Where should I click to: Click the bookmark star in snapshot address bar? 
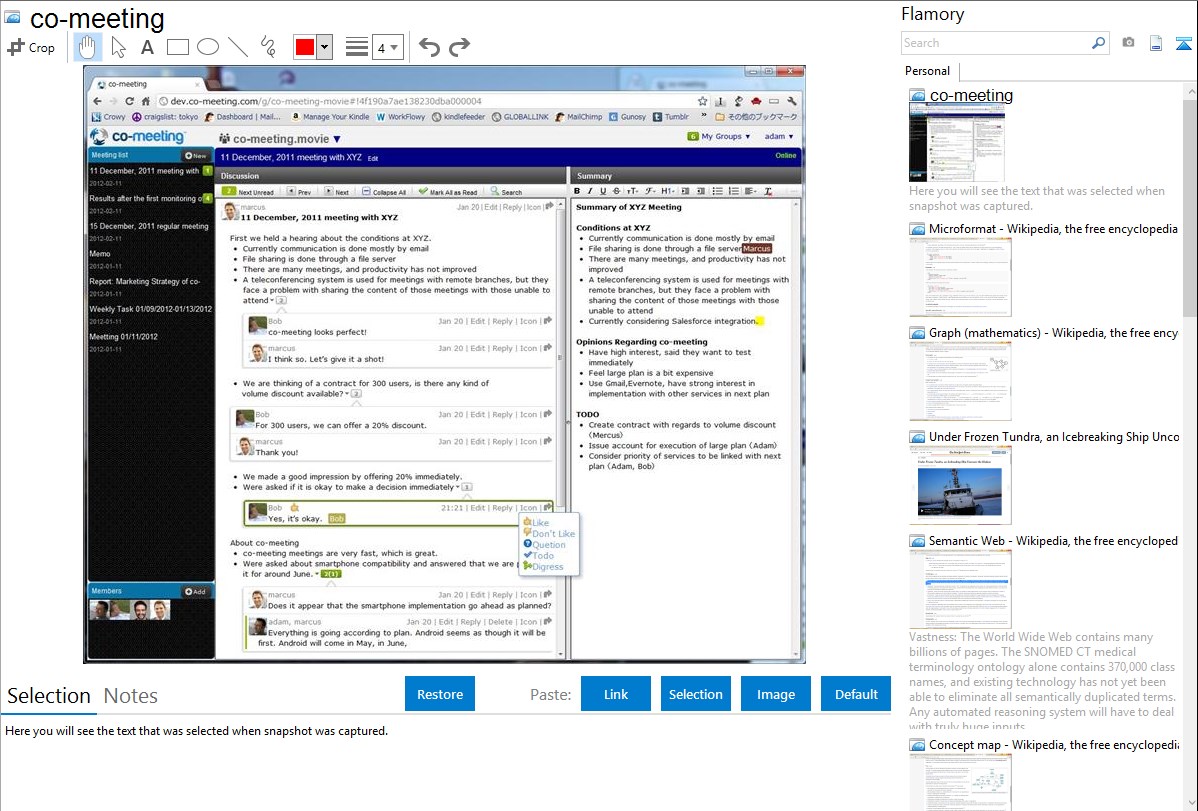pos(702,101)
